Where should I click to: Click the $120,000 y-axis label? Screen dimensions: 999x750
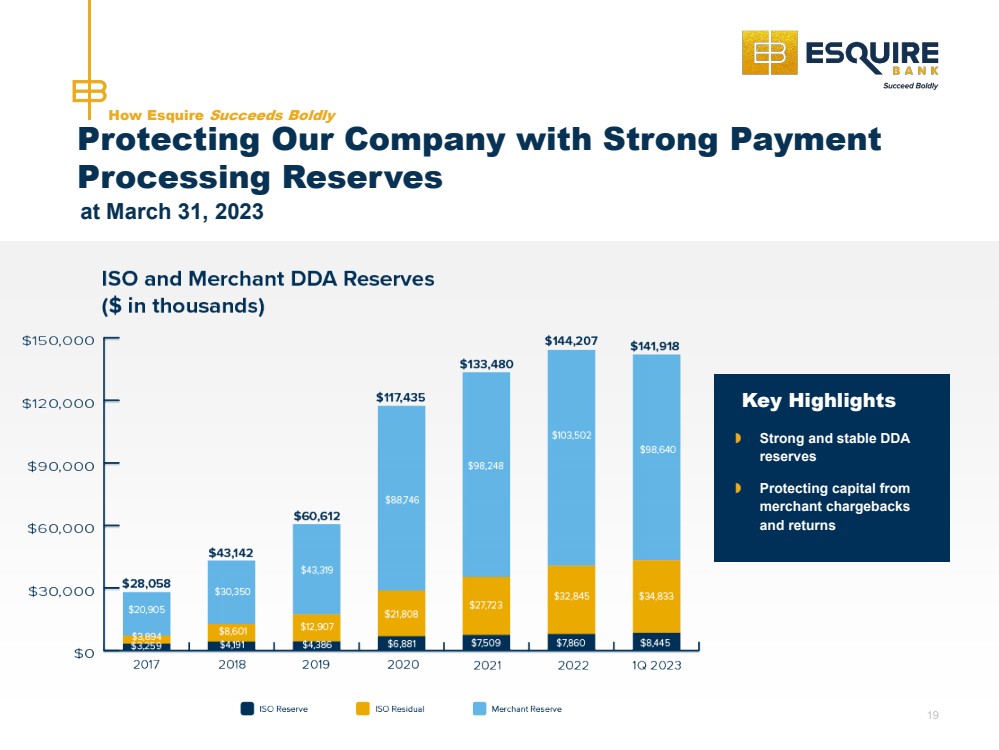point(58,403)
